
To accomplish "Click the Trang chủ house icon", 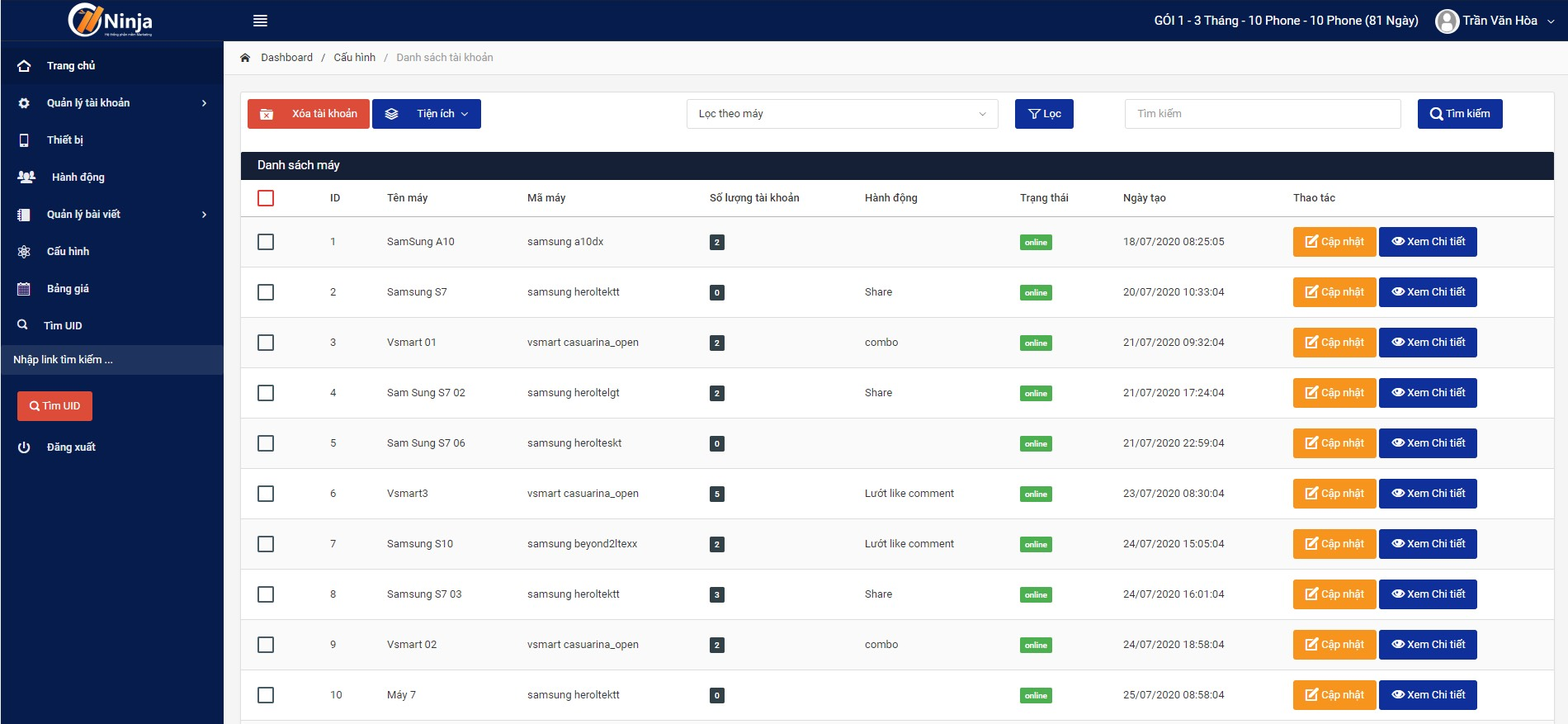I will (x=24, y=66).
